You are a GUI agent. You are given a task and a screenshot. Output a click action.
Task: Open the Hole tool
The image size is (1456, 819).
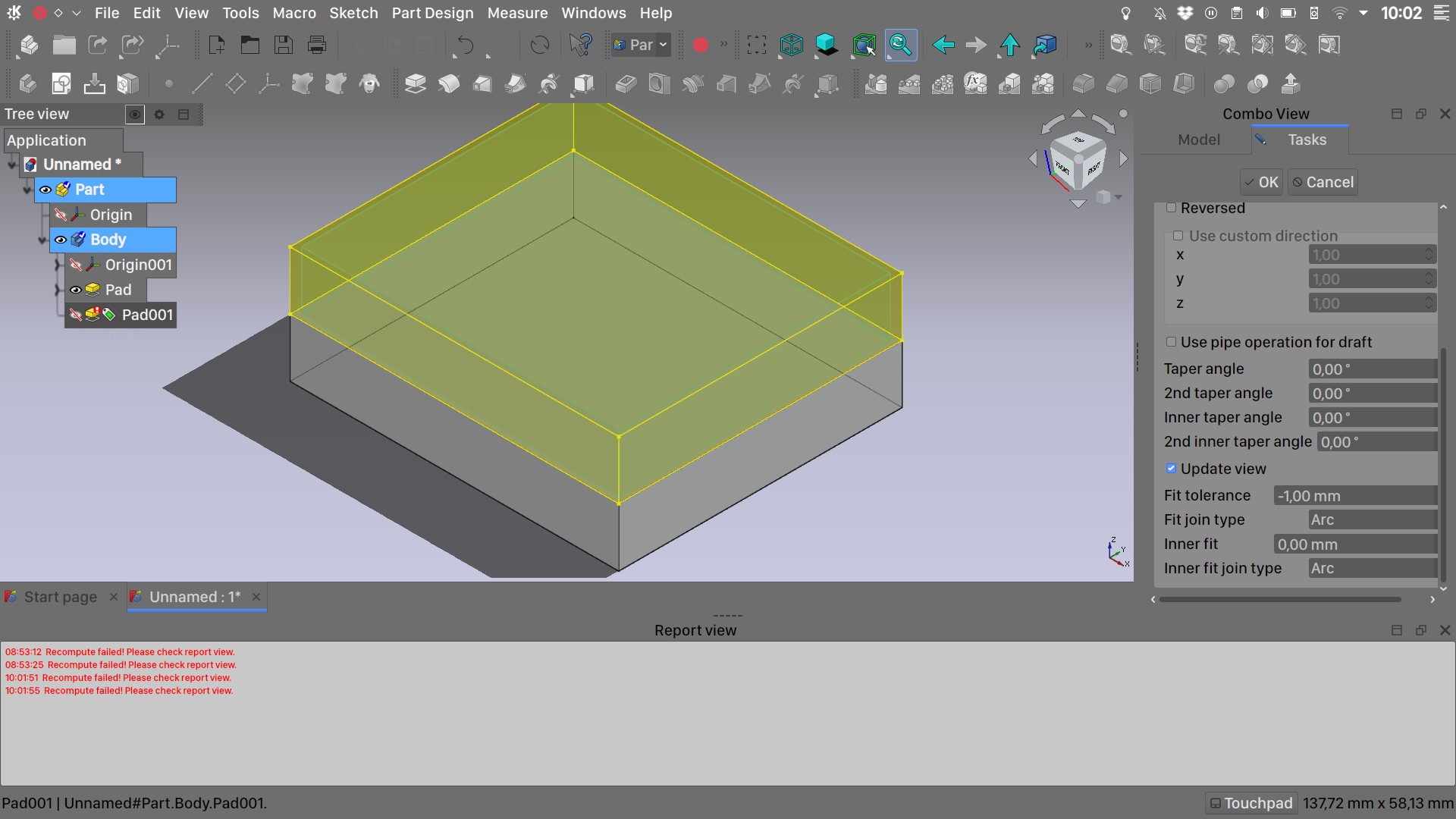pos(659,83)
